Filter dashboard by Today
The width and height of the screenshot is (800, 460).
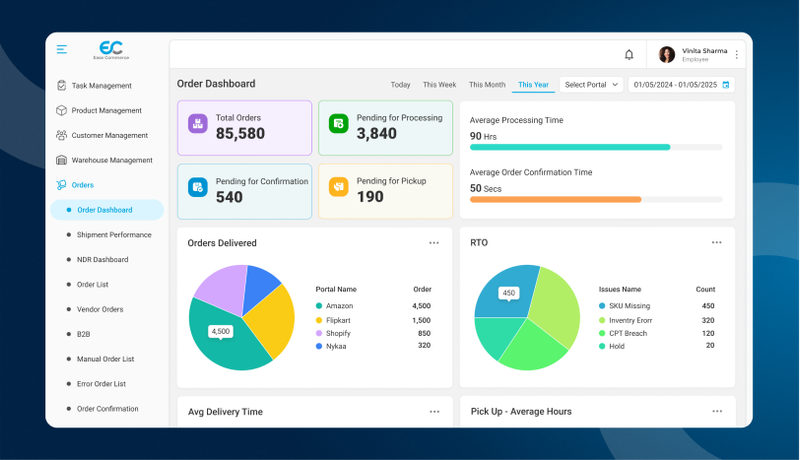click(x=401, y=85)
